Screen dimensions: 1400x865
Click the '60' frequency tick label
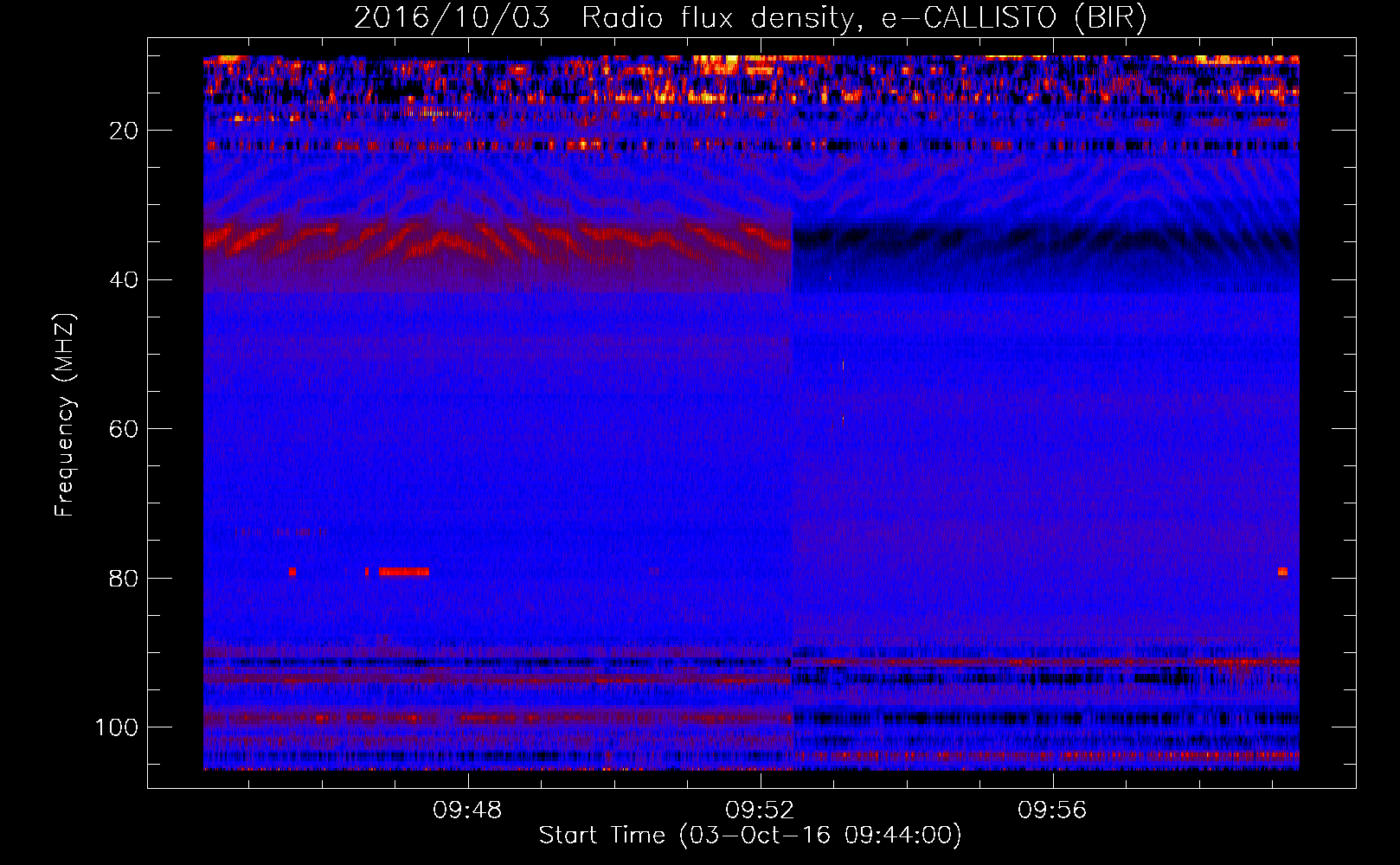(x=125, y=429)
